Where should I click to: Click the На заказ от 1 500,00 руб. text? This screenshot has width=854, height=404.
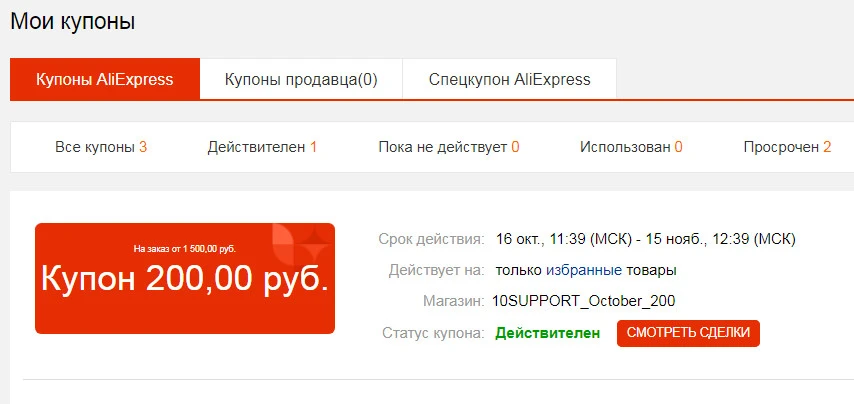(185, 249)
